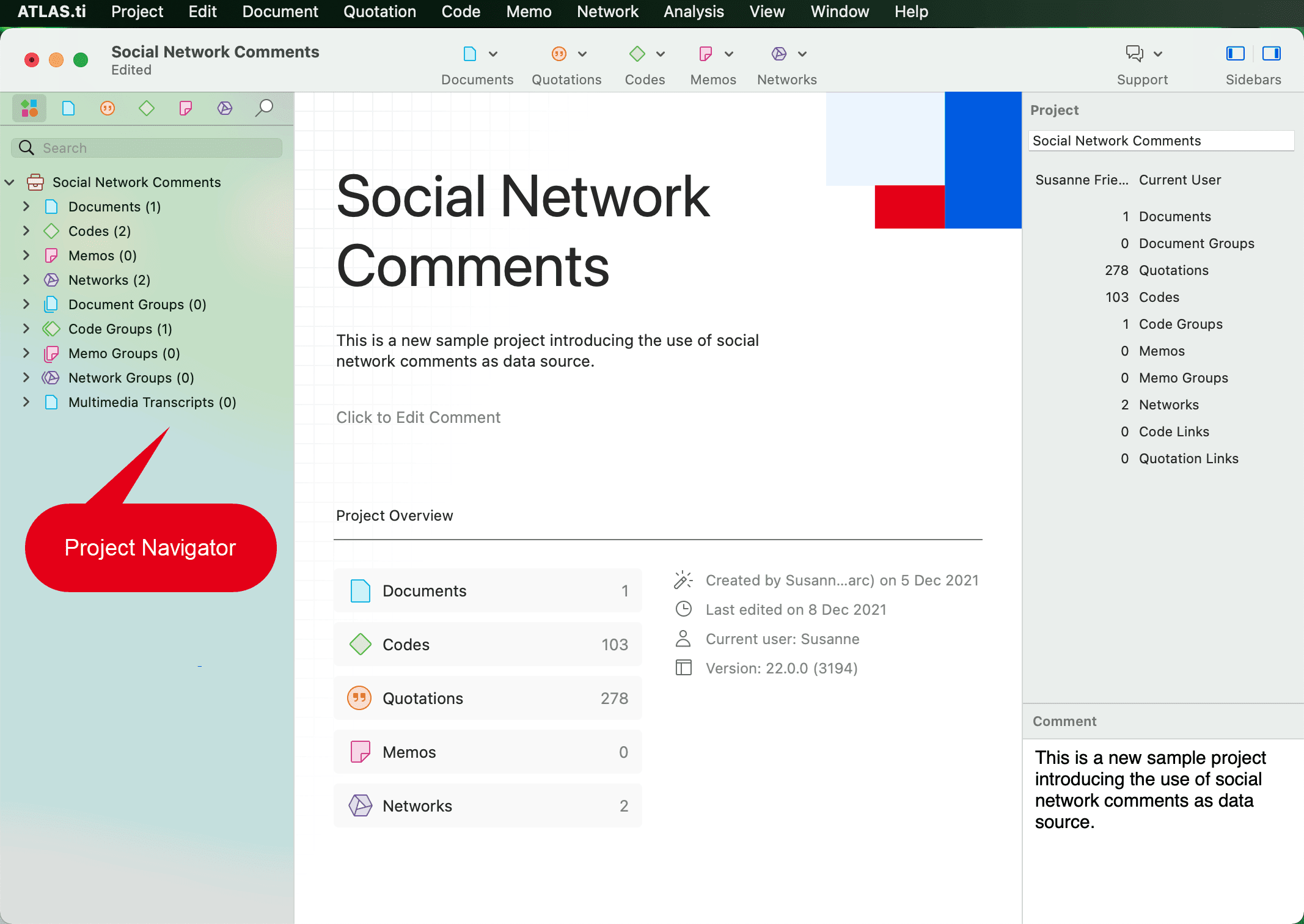
Task: Click the Networks 2 overview card
Action: point(488,805)
